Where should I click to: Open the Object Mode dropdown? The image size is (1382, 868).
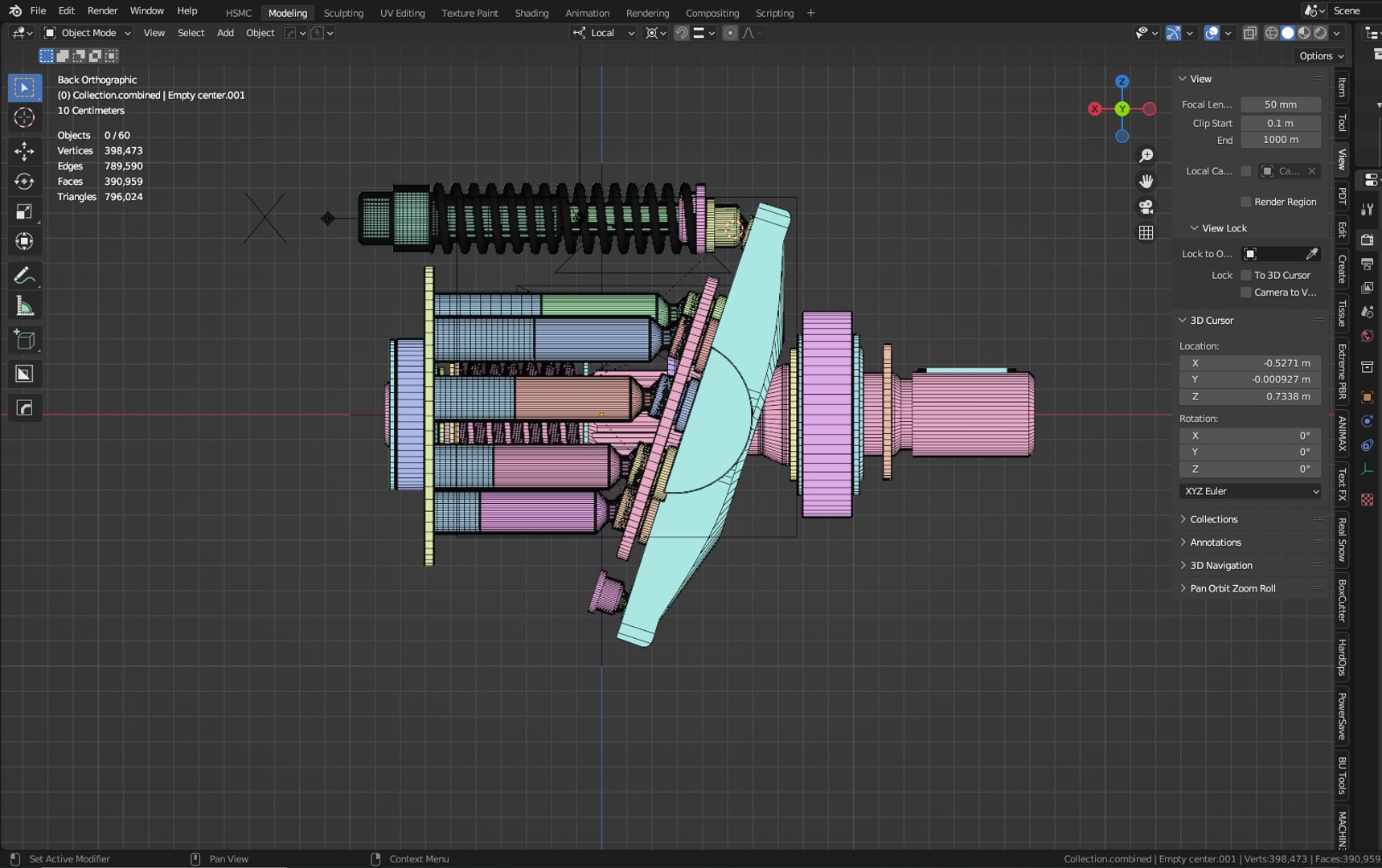87,33
